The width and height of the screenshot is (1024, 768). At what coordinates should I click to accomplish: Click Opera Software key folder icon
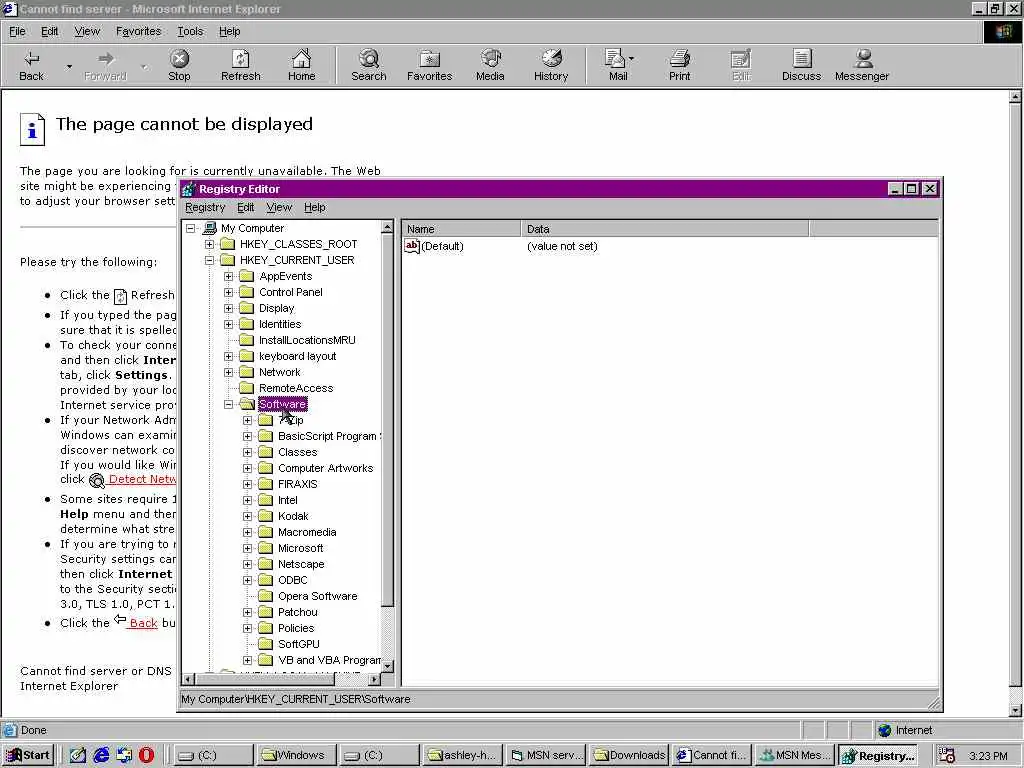coord(266,596)
